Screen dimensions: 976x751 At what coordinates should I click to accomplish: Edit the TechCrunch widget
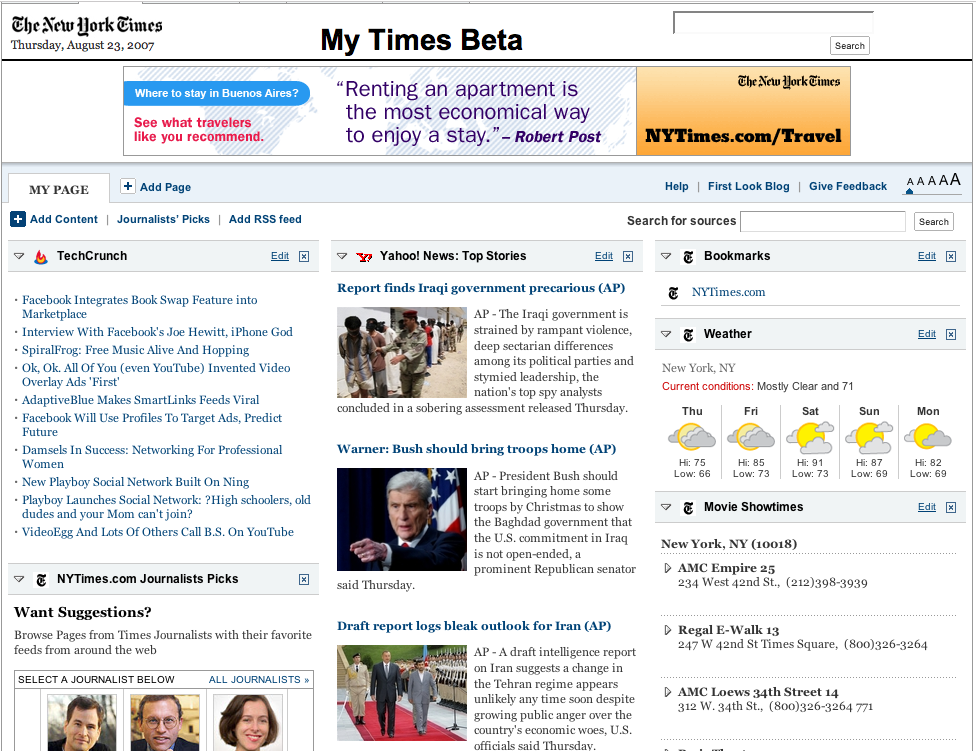(x=279, y=256)
